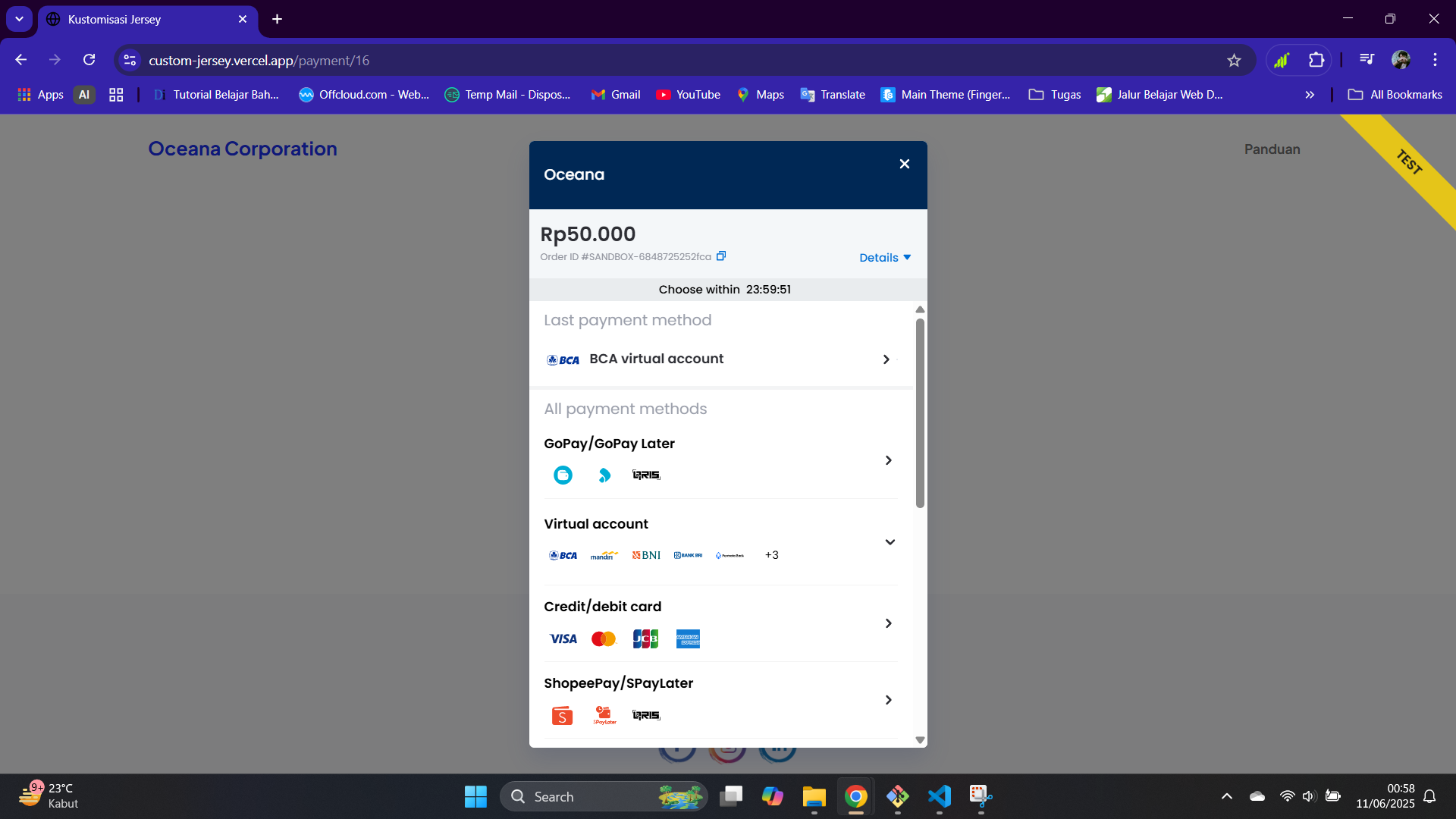Open Credit/debit card chevron arrow

[x=888, y=623]
